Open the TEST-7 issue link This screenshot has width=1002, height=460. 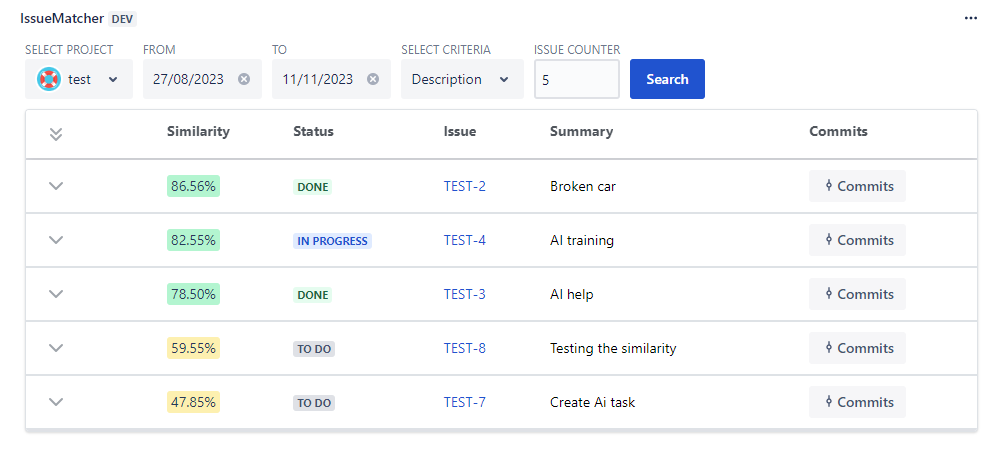(x=465, y=402)
